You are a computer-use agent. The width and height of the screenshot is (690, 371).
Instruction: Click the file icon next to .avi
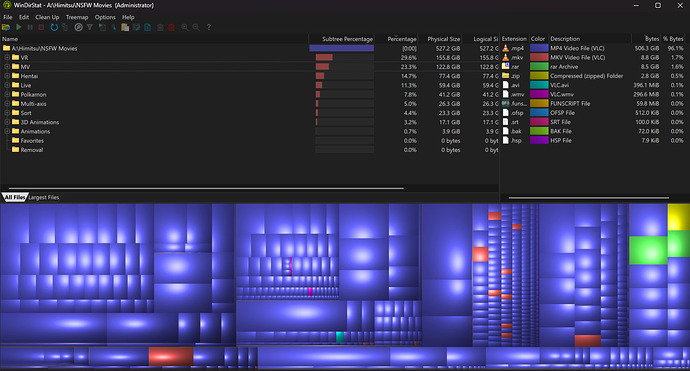coord(506,85)
